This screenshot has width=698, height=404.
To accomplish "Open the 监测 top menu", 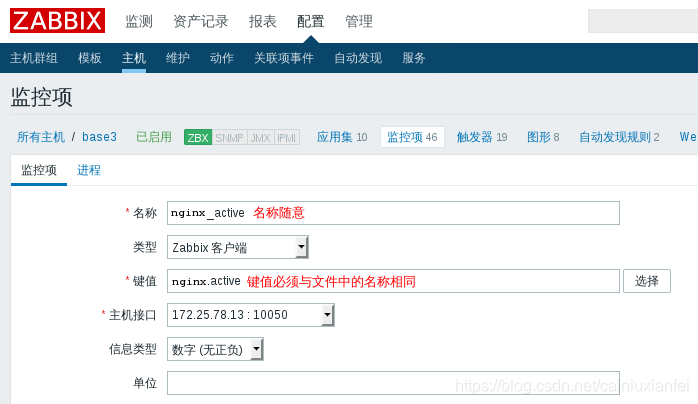I will pos(139,21).
